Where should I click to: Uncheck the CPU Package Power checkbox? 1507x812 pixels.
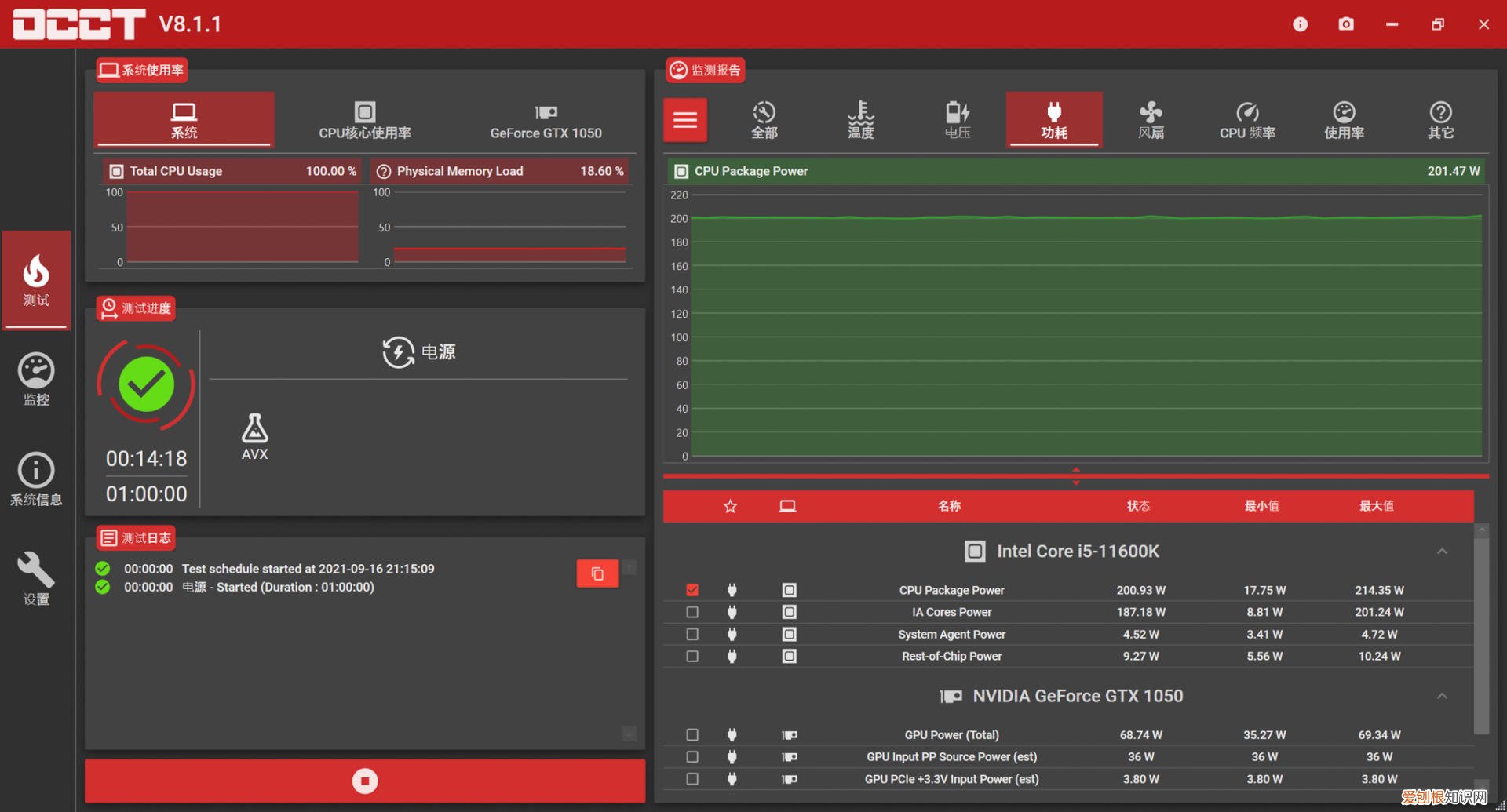pos(692,590)
